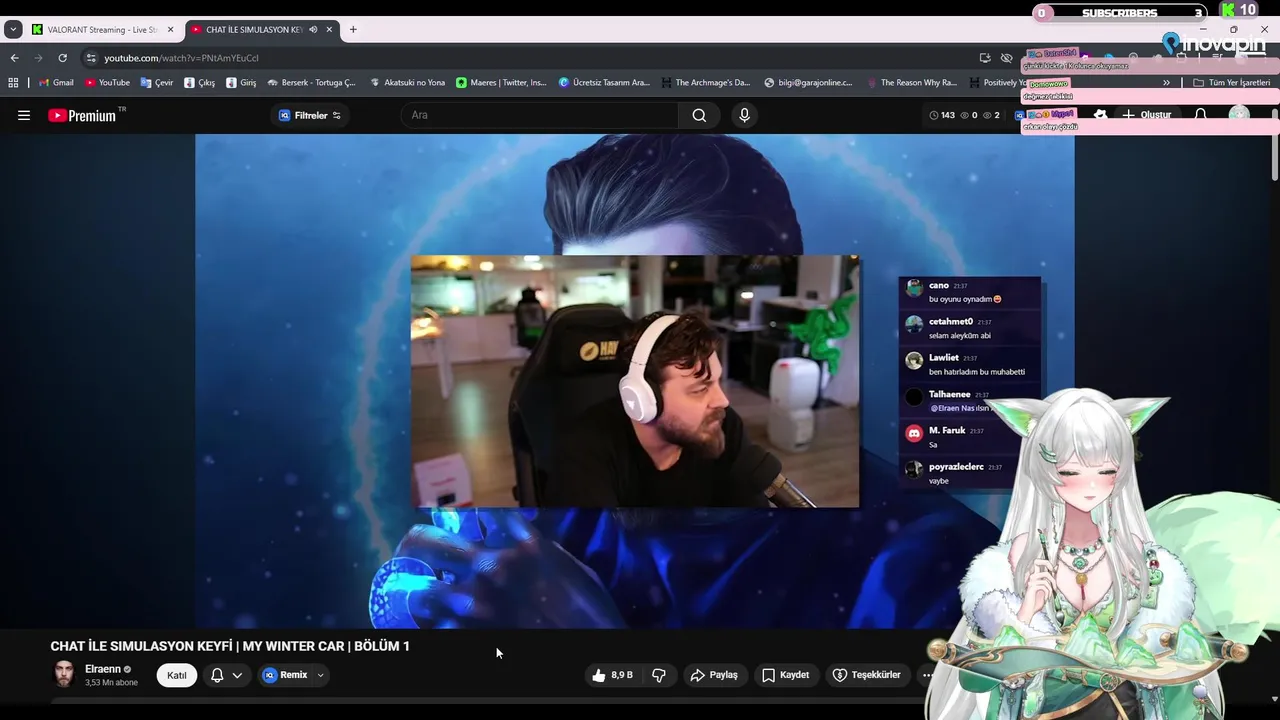Expand the tab search dropdown

(x=13, y=30)
